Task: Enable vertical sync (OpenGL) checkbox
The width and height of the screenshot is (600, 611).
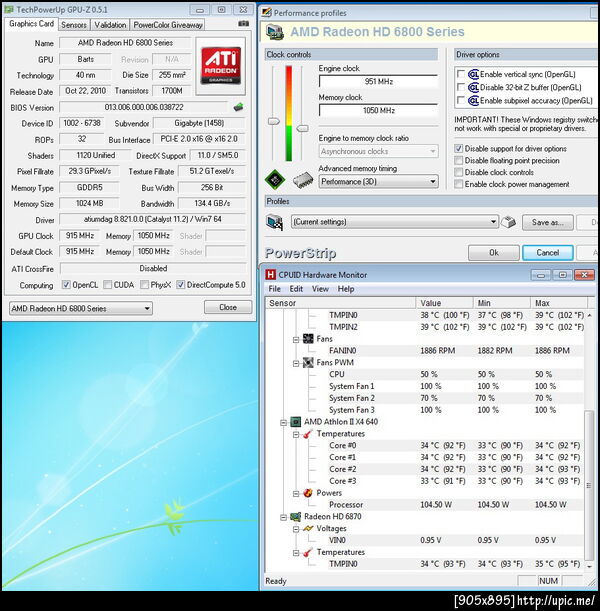Action: click(461, 74)
